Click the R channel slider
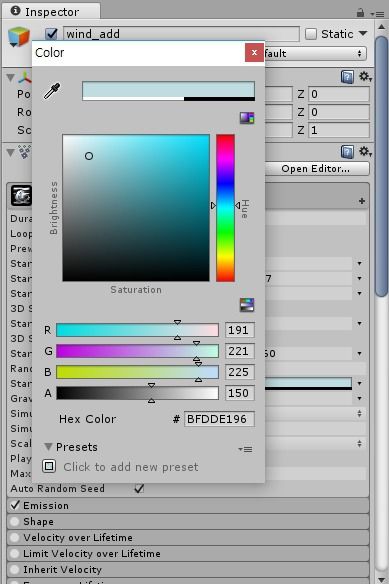The height and width of the screenshot is (584, 389). 137,330
